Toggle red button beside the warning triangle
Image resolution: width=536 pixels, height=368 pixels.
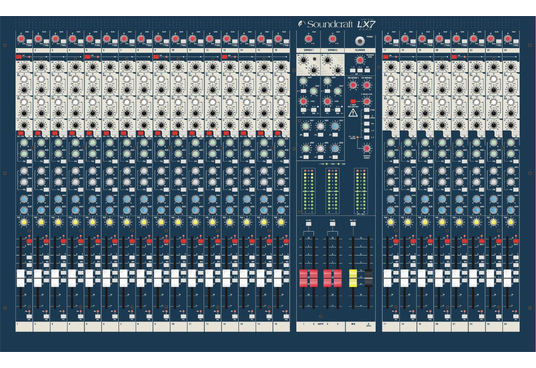coord(353,101)
